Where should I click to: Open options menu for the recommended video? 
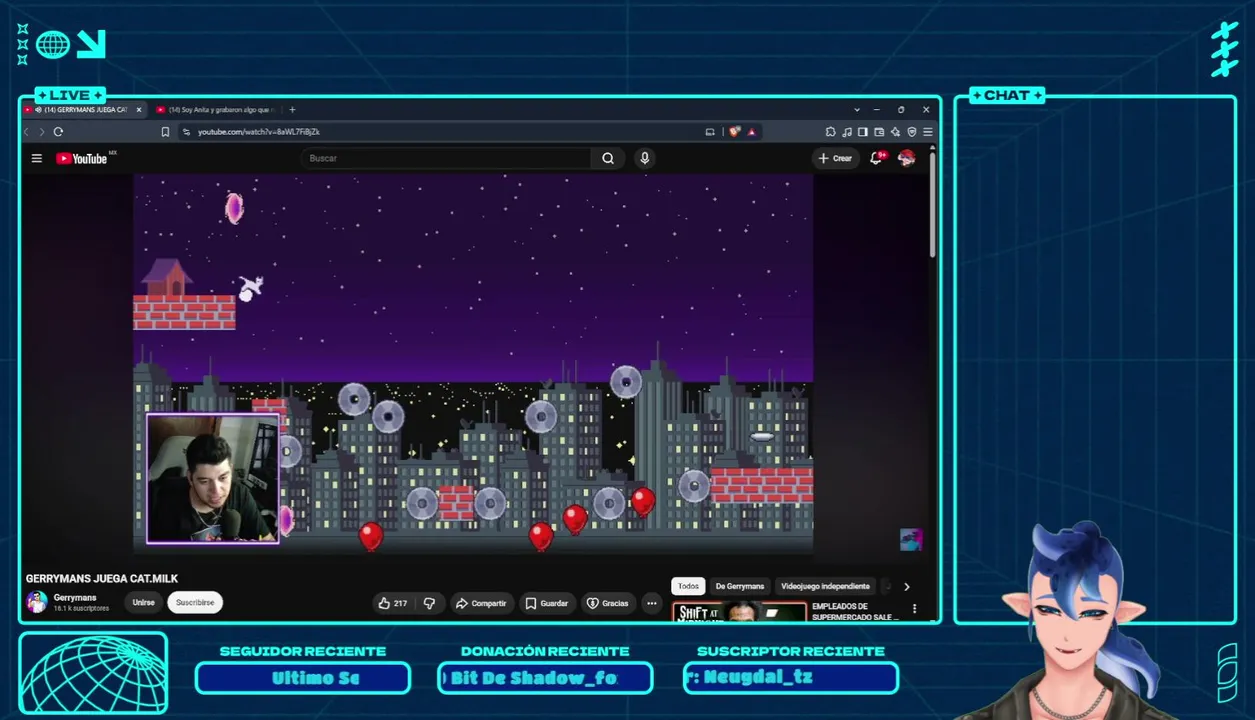point(914,608)
